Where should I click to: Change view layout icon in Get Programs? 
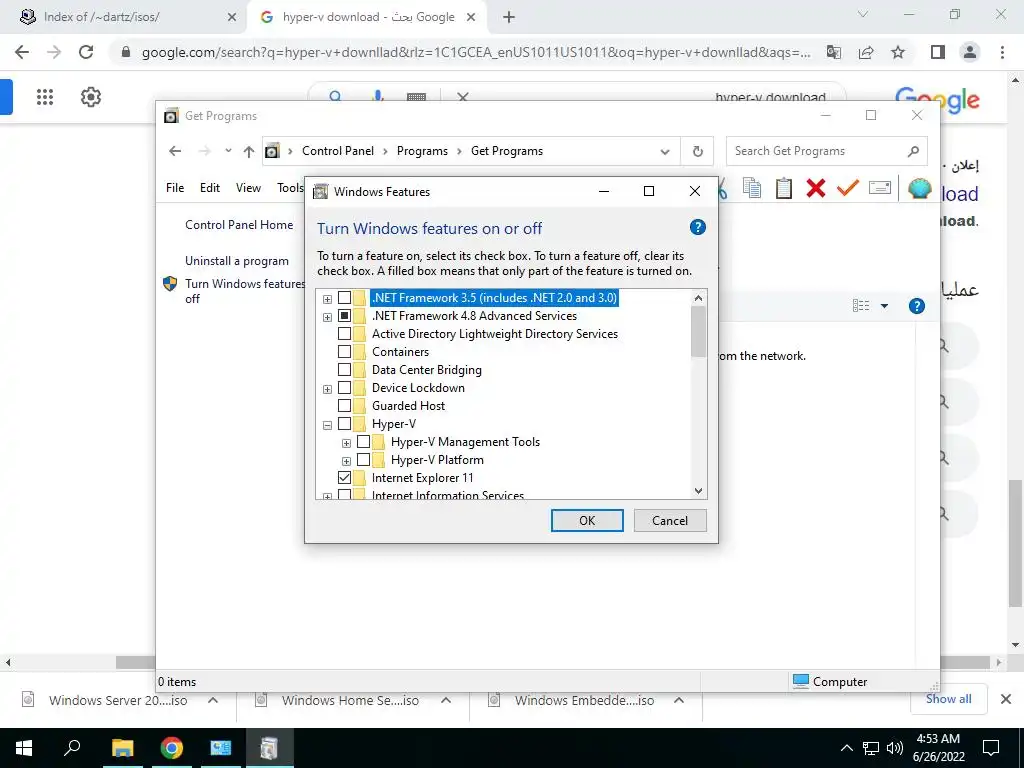[861, 306]
